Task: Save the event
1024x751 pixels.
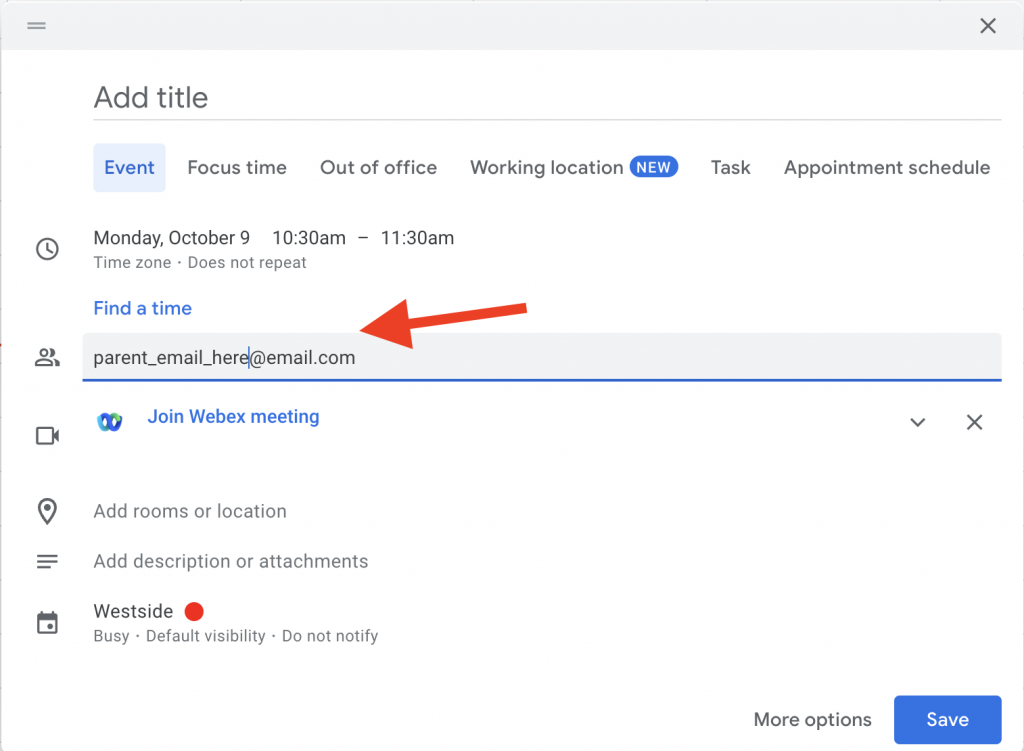Action: [948, 720]
